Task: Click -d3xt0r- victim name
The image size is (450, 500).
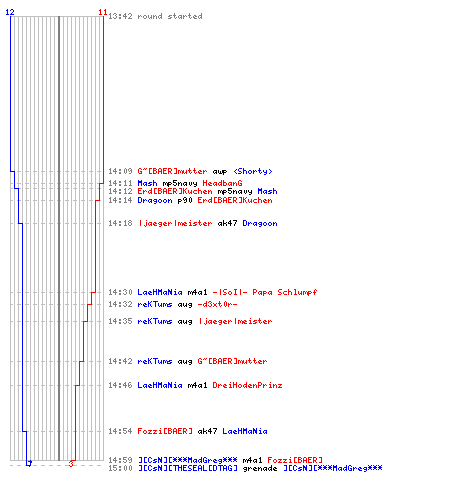Action: [x=217, y=304]
